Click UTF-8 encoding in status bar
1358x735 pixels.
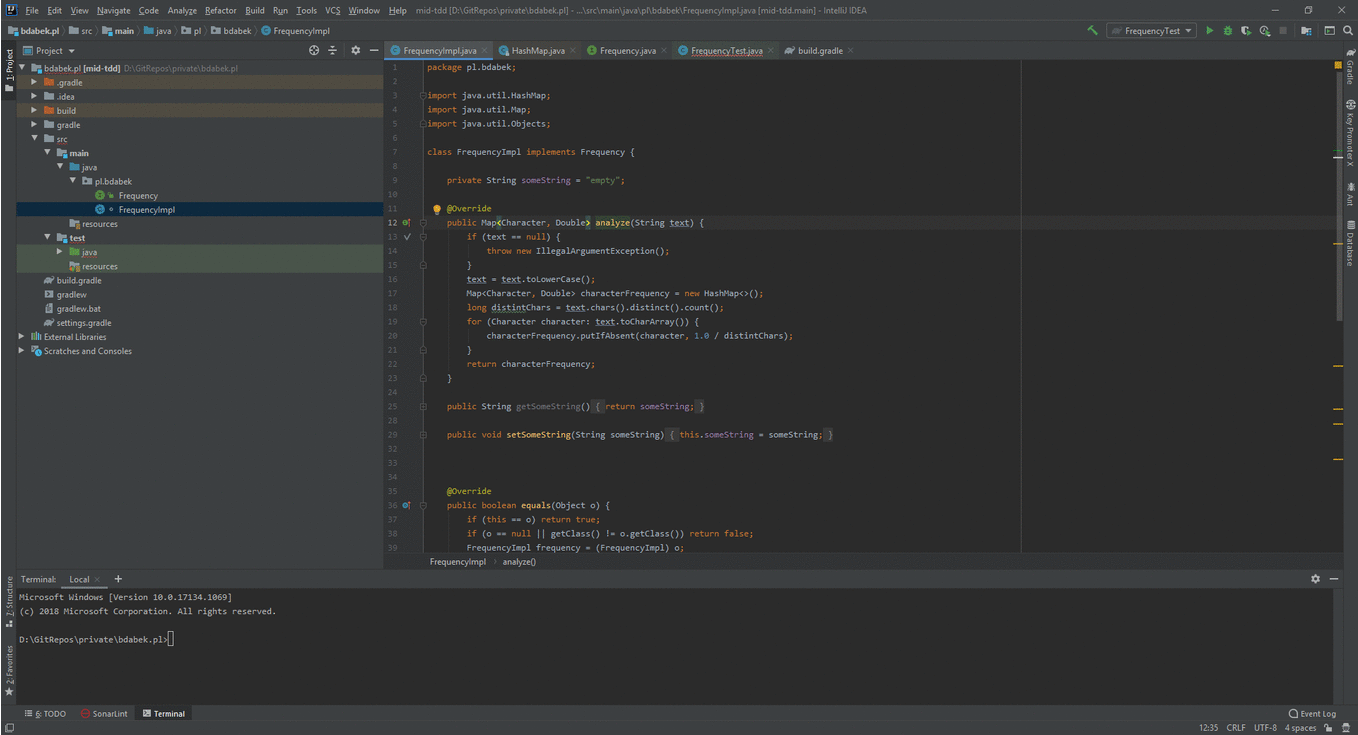(1265, 728)
